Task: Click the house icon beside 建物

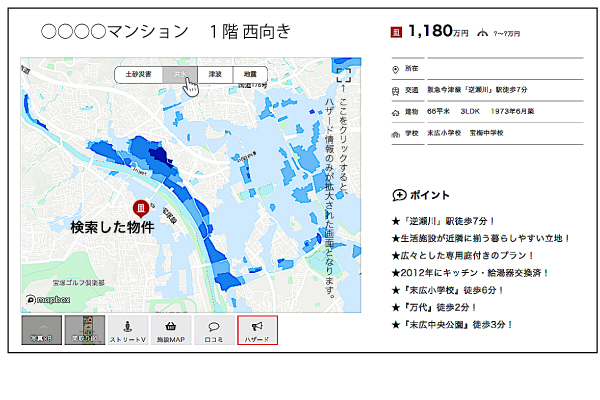Action: click(396, 112)
